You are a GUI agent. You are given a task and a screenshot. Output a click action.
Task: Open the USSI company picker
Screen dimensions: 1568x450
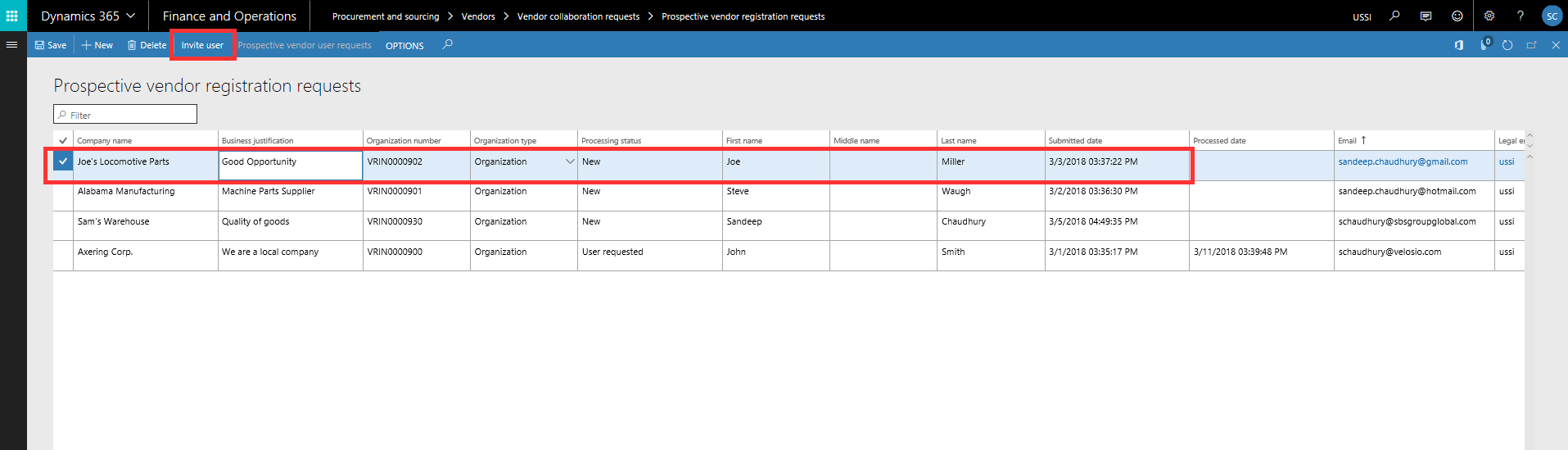(x=1362, y=16)
